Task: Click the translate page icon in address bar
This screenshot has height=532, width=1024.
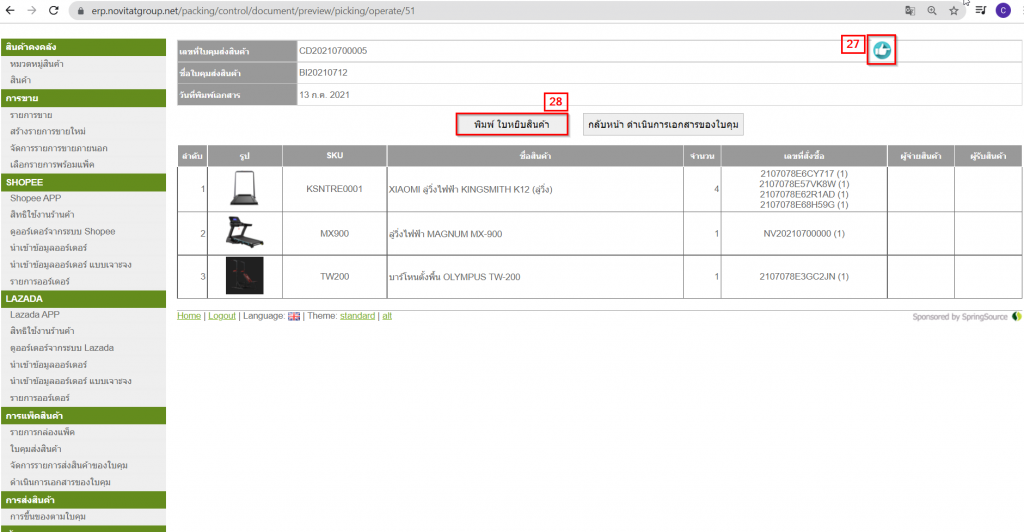Action: 909,10
